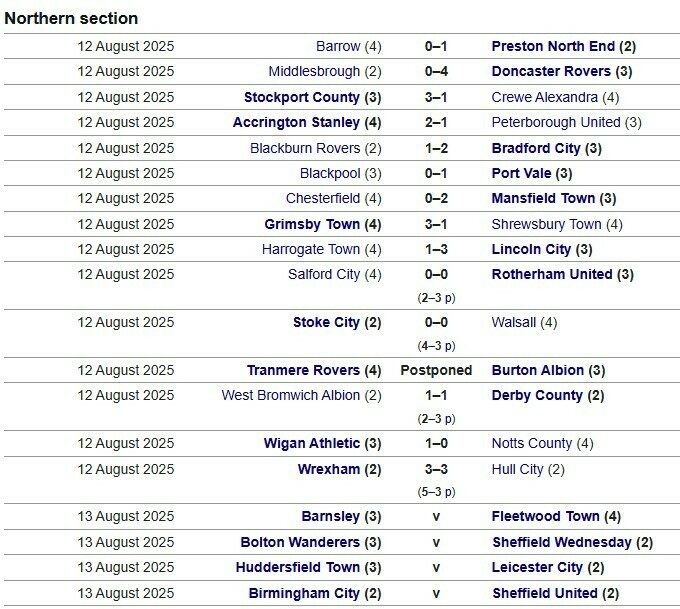Click the Stoke City link

coord(326,322)
